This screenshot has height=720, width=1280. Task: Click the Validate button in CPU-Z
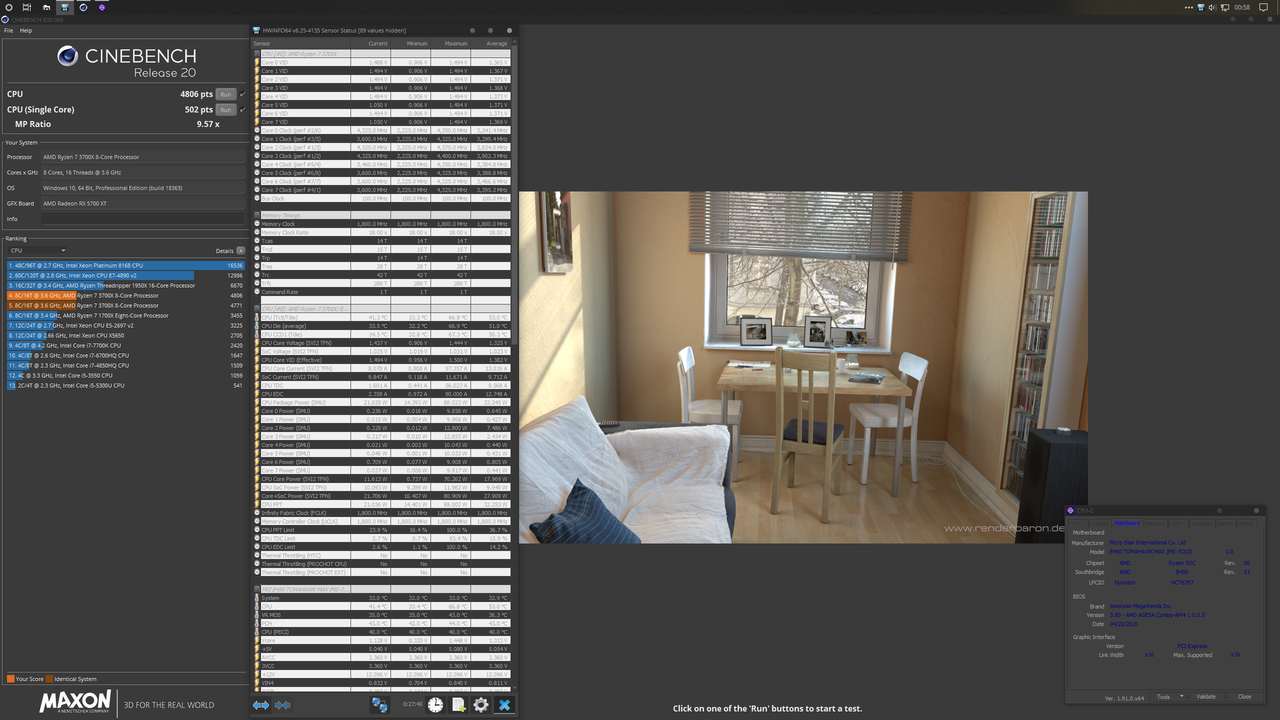pos(1206,697)
